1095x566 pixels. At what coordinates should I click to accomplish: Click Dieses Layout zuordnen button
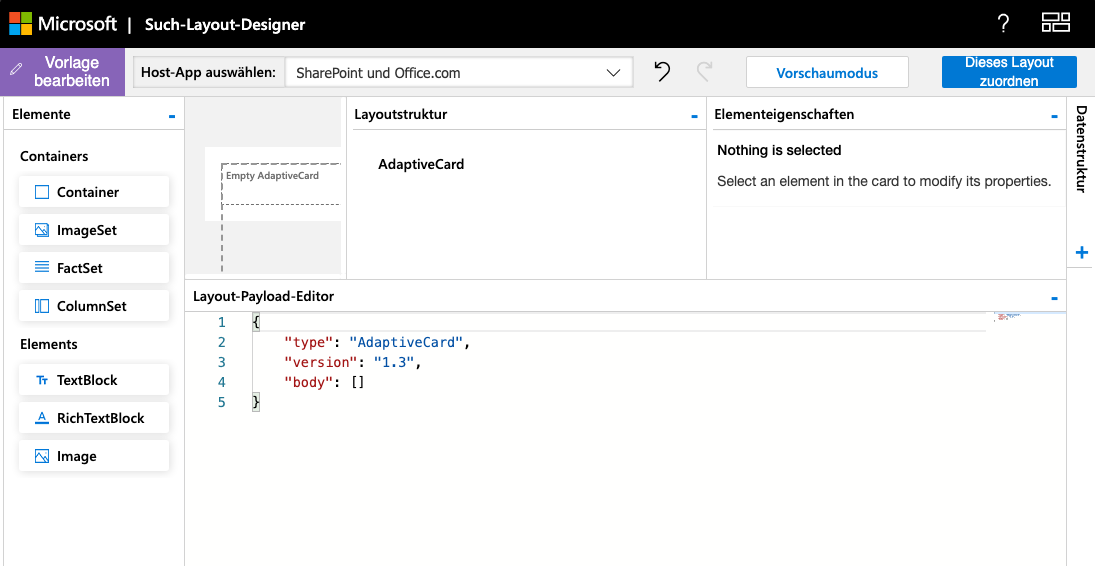[x=1008, y=72]
